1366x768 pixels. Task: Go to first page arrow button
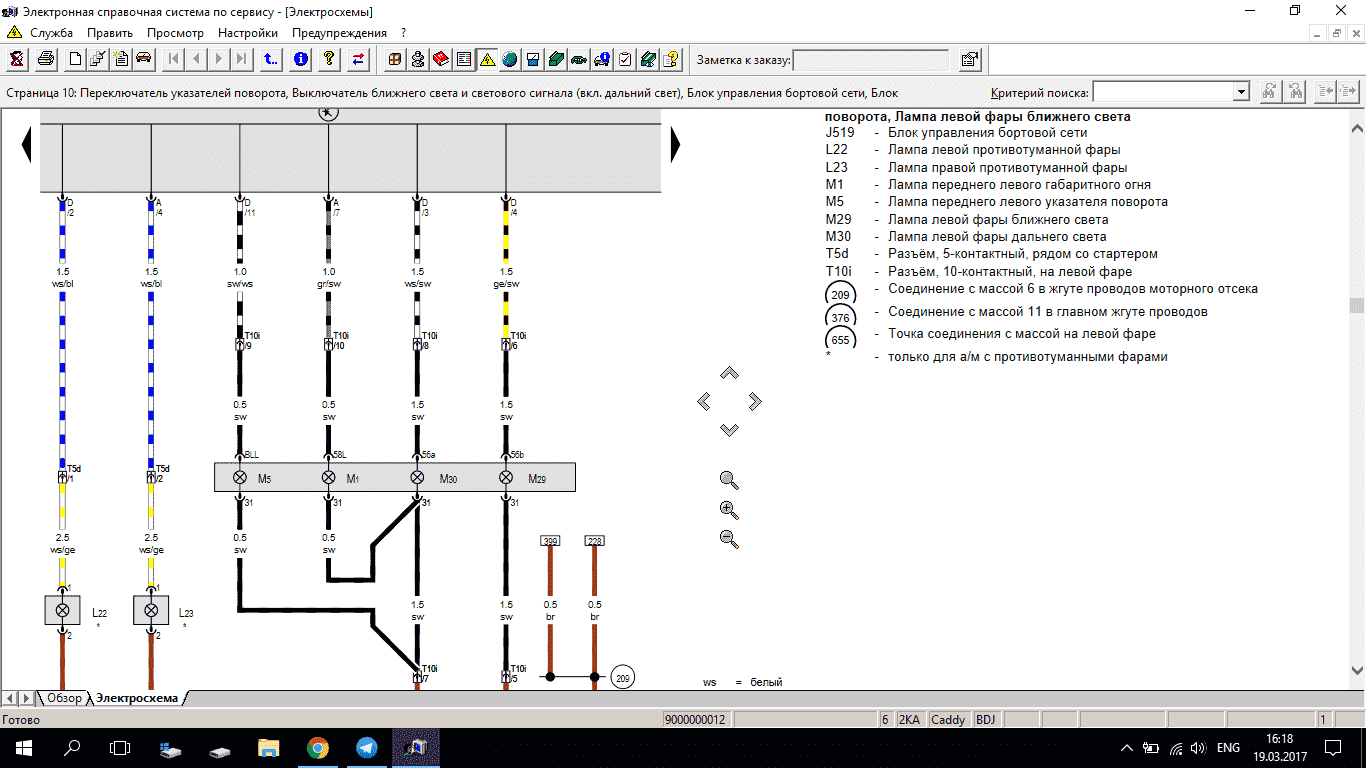point(173,59)
